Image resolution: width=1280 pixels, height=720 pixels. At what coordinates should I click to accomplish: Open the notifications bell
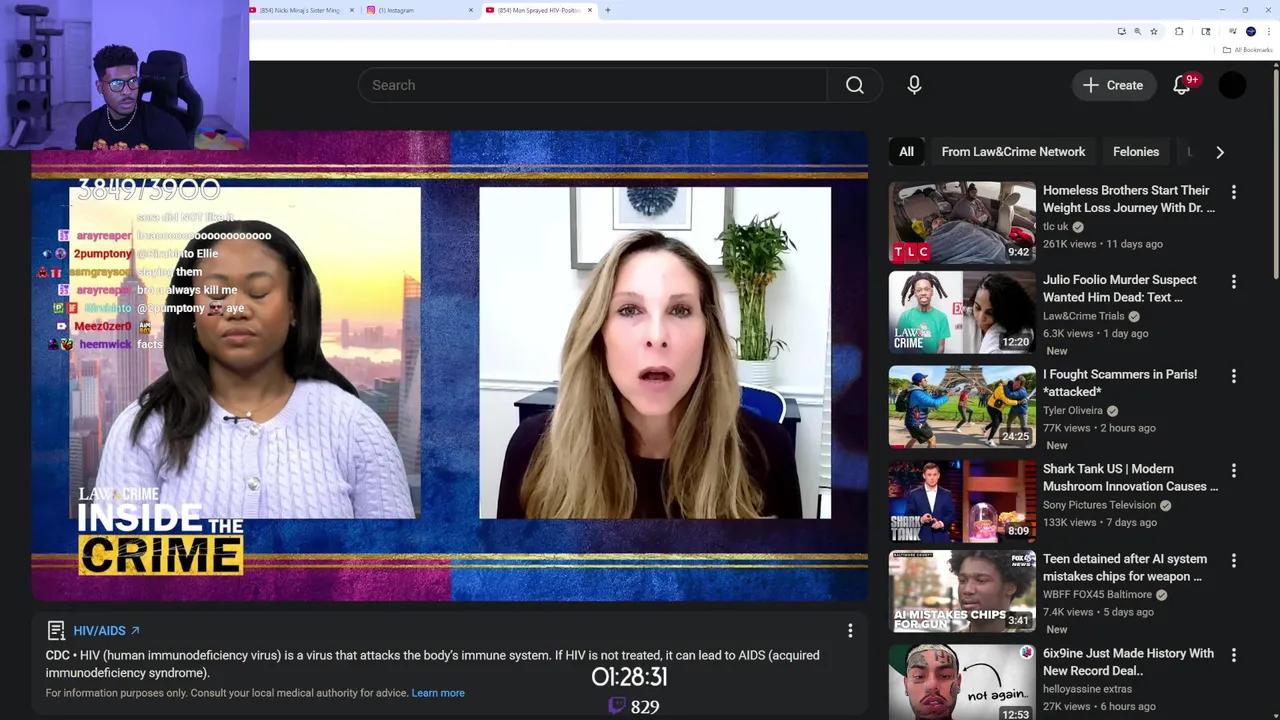coord(1182,85)
